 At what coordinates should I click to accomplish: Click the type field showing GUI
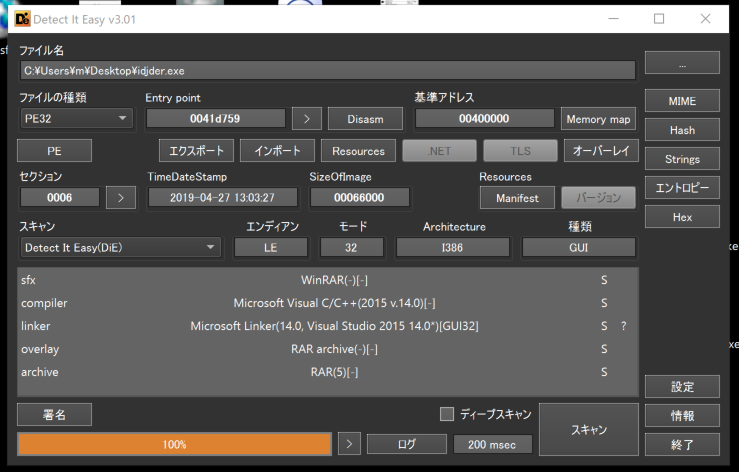578,248
